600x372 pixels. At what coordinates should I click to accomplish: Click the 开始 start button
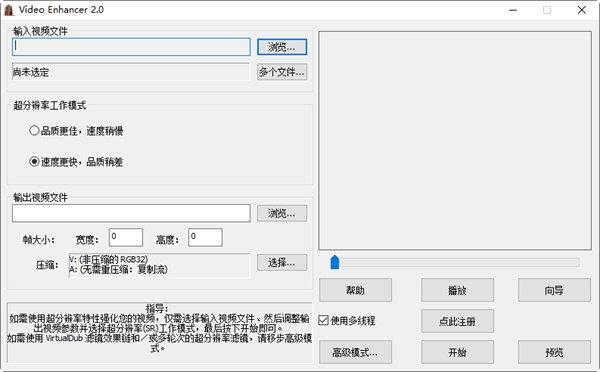457,352
